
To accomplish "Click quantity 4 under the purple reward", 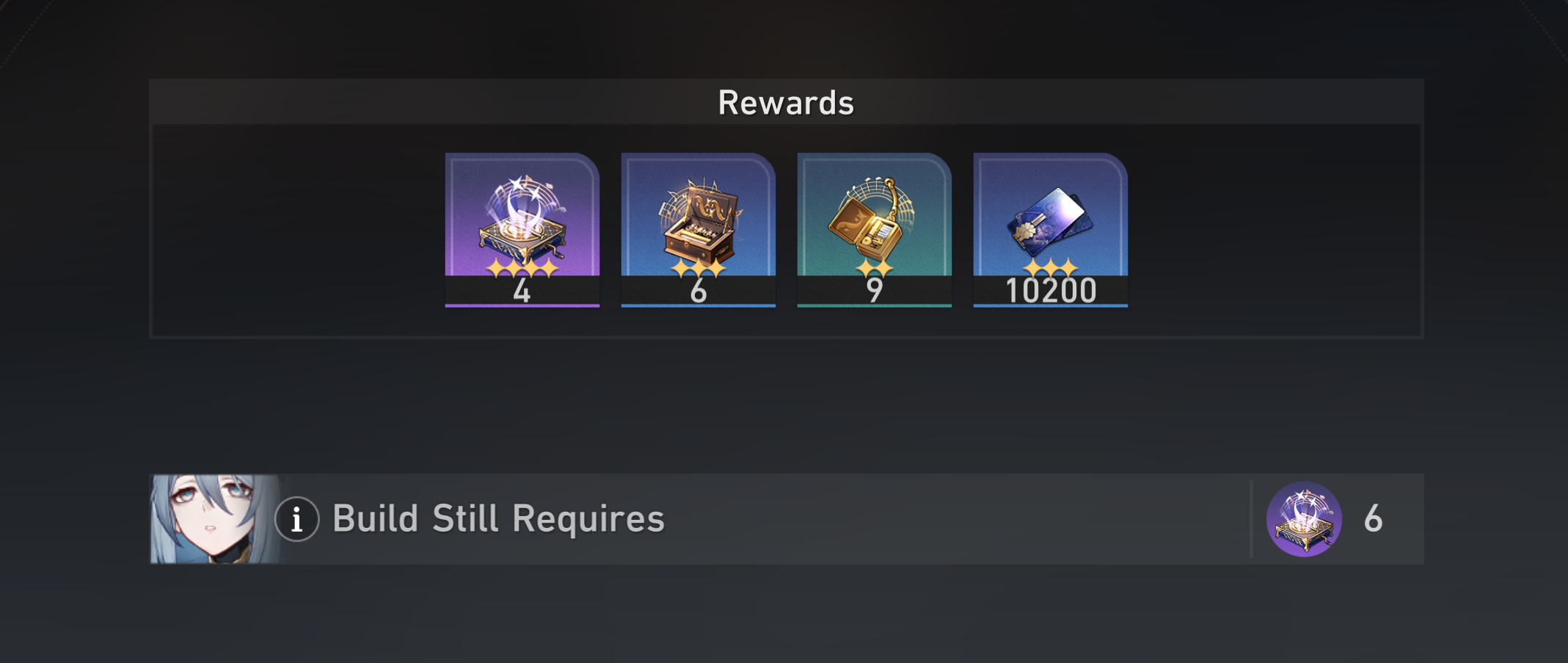I will click(522, 291).
